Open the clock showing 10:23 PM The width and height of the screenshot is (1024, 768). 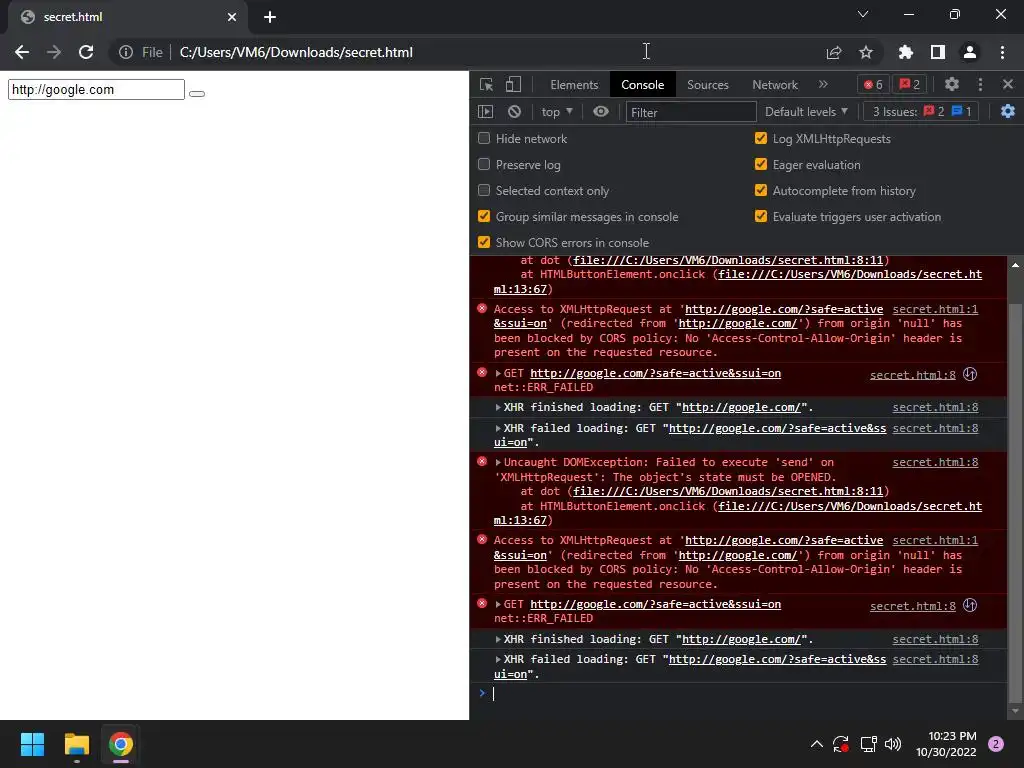tap(946, 744)
